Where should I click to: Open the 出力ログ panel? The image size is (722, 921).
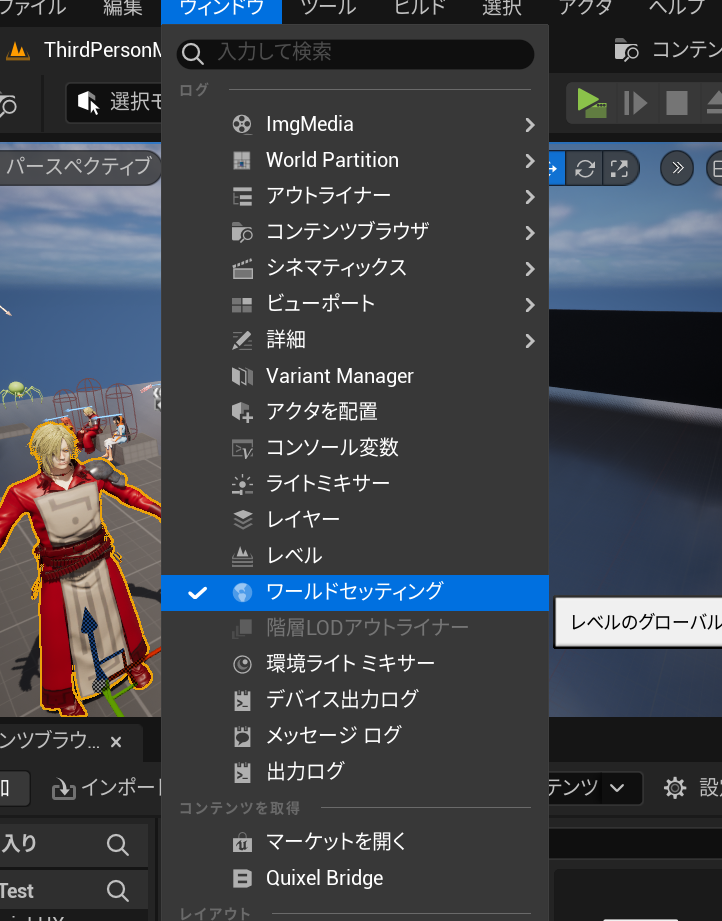(x=355, y=772)
